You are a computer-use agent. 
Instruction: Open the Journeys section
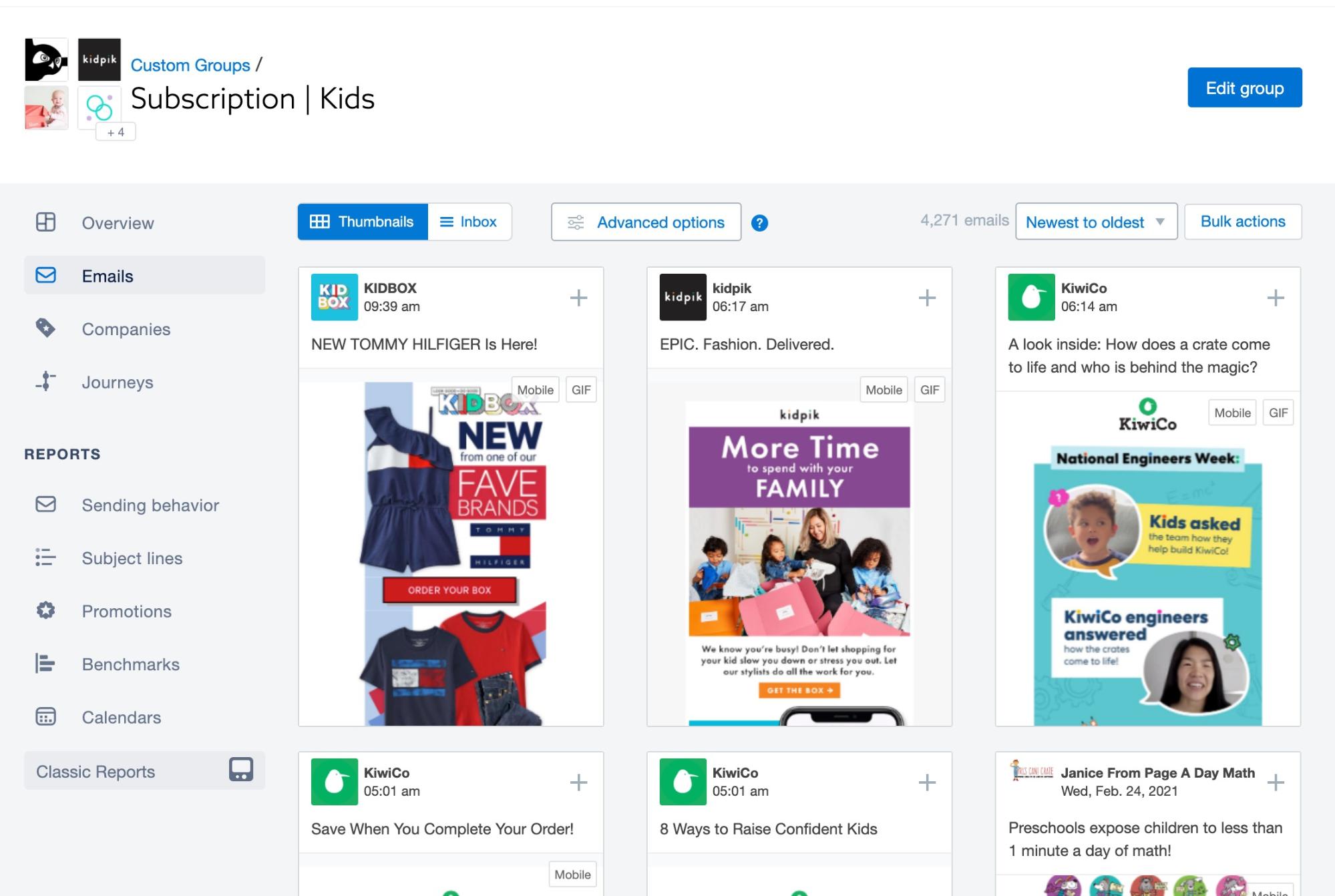pyautogui.click(x=144, y=382)
